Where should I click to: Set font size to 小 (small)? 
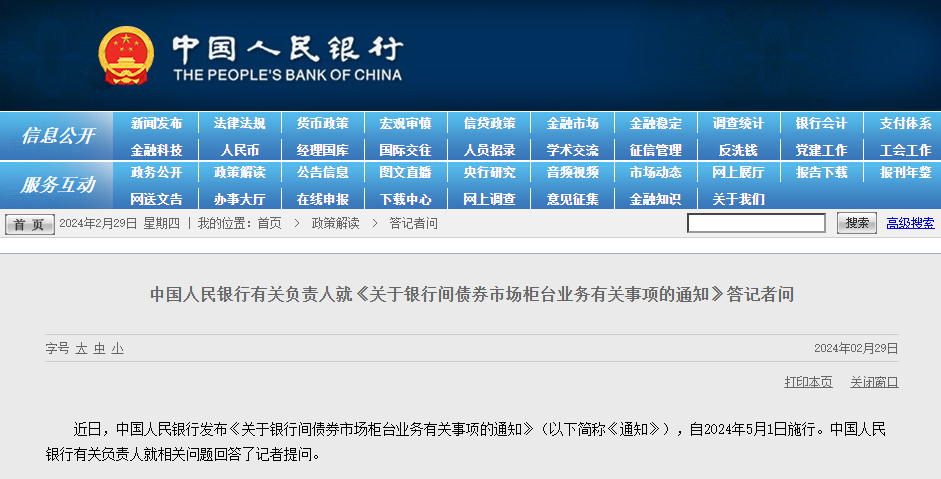[x=117, y=348]
